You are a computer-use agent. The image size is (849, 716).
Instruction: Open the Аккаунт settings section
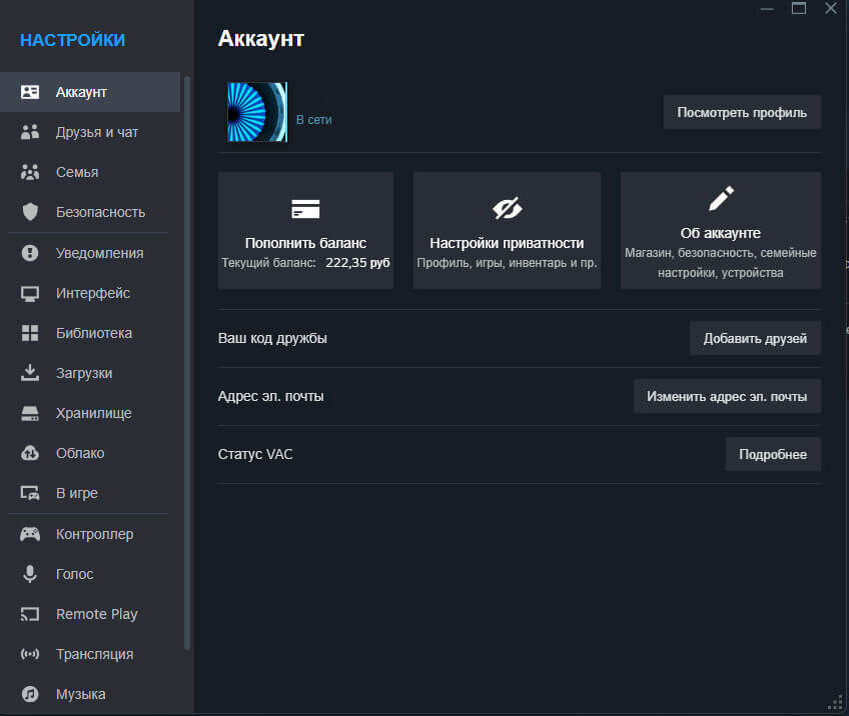click(90, 92)
